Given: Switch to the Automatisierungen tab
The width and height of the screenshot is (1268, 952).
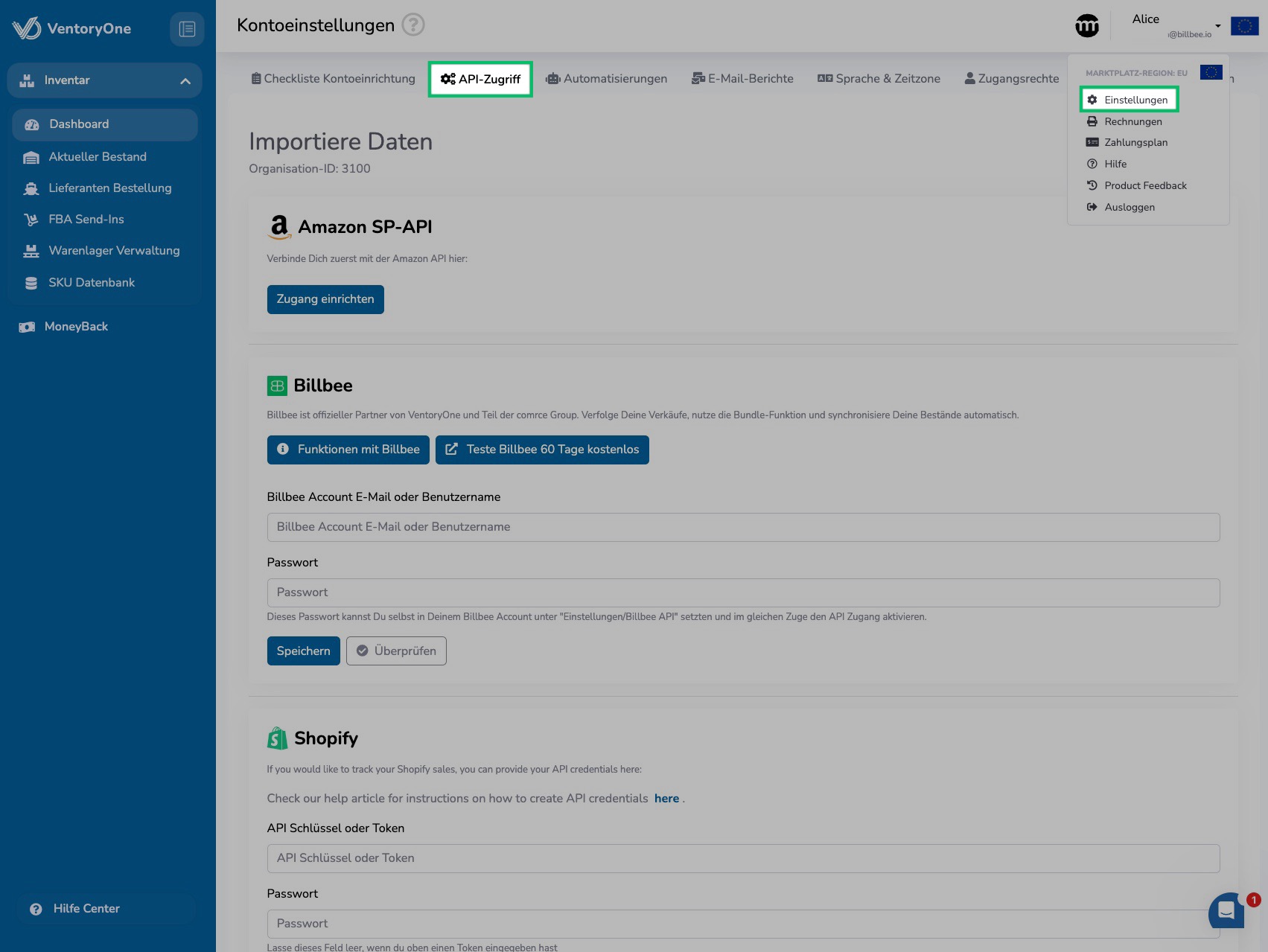Looking at the screenshot, I should [606, 79].
